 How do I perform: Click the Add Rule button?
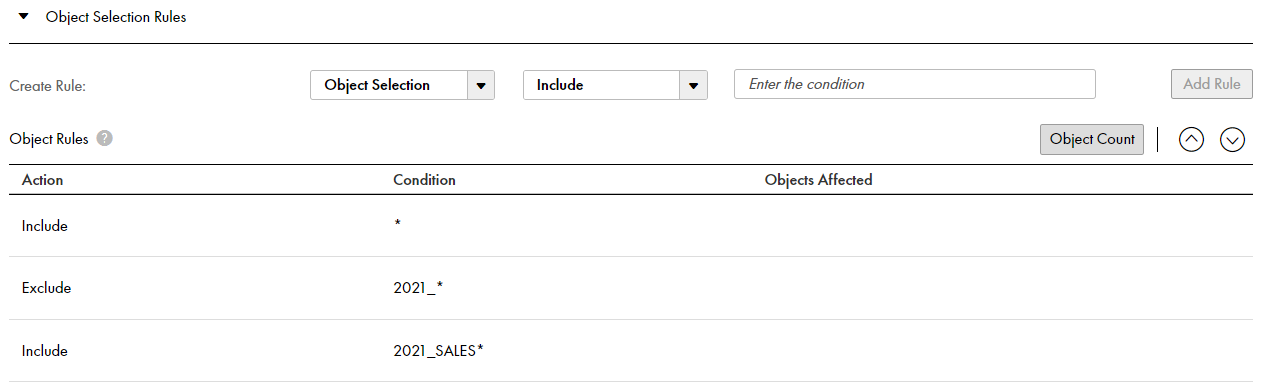pos(1212,84)
